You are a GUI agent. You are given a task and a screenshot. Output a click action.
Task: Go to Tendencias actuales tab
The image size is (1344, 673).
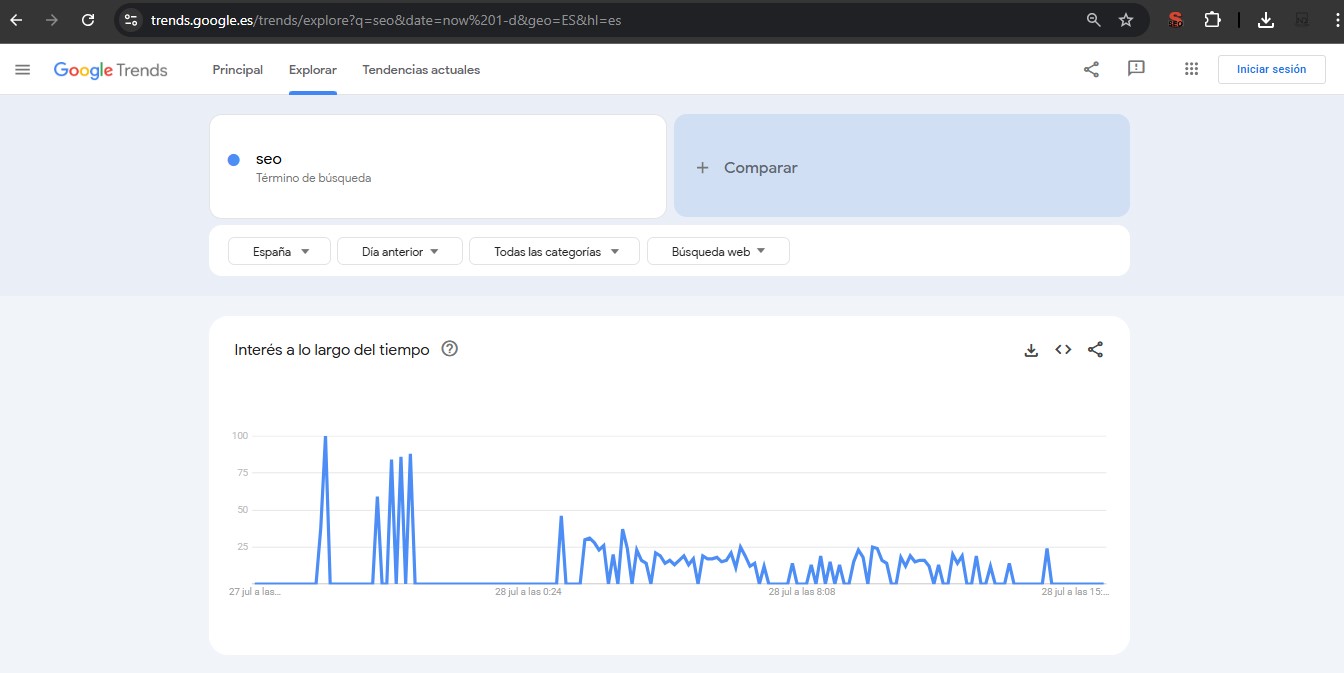point(421,70)
